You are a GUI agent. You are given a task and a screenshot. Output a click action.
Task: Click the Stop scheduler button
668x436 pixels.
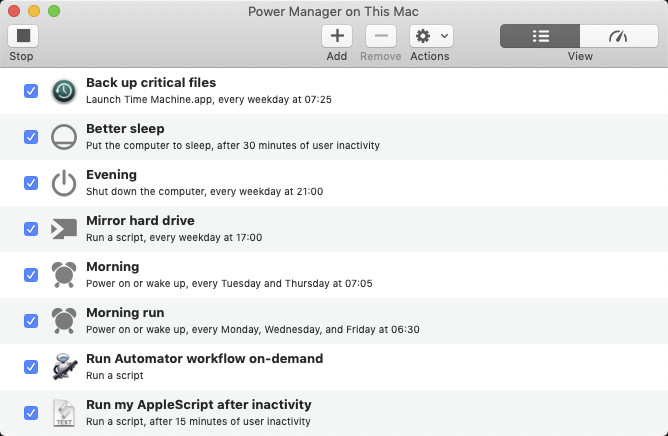tap(23, 36)
